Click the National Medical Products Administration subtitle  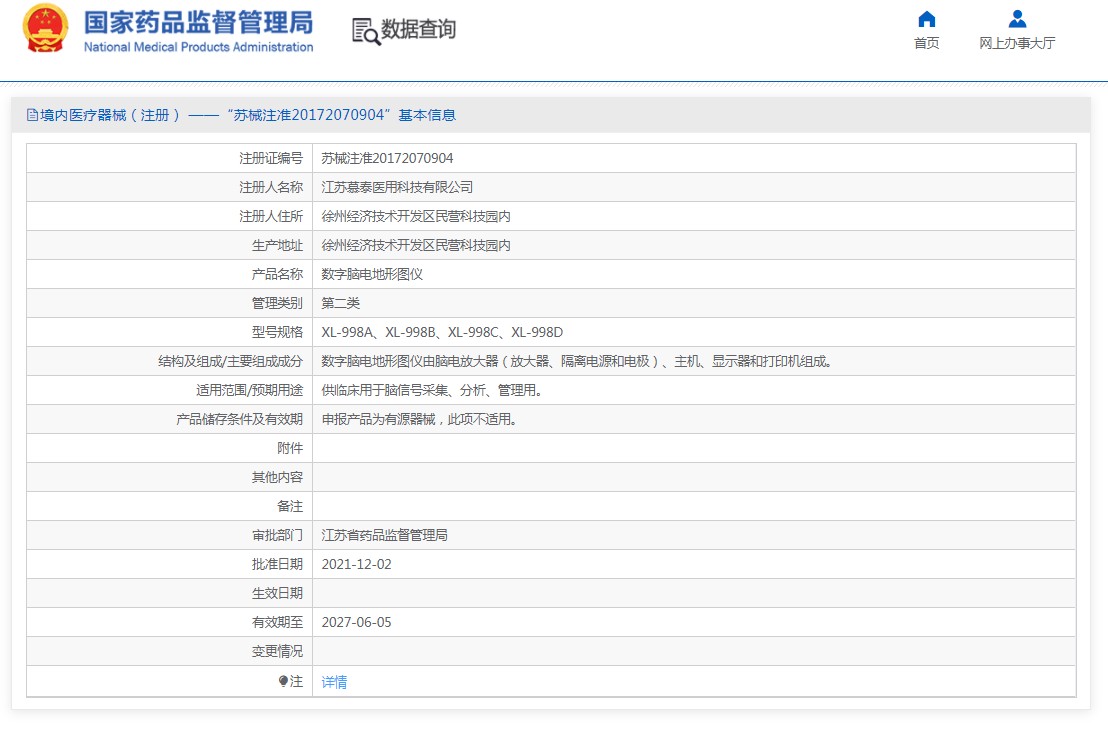tap(199, 47)
